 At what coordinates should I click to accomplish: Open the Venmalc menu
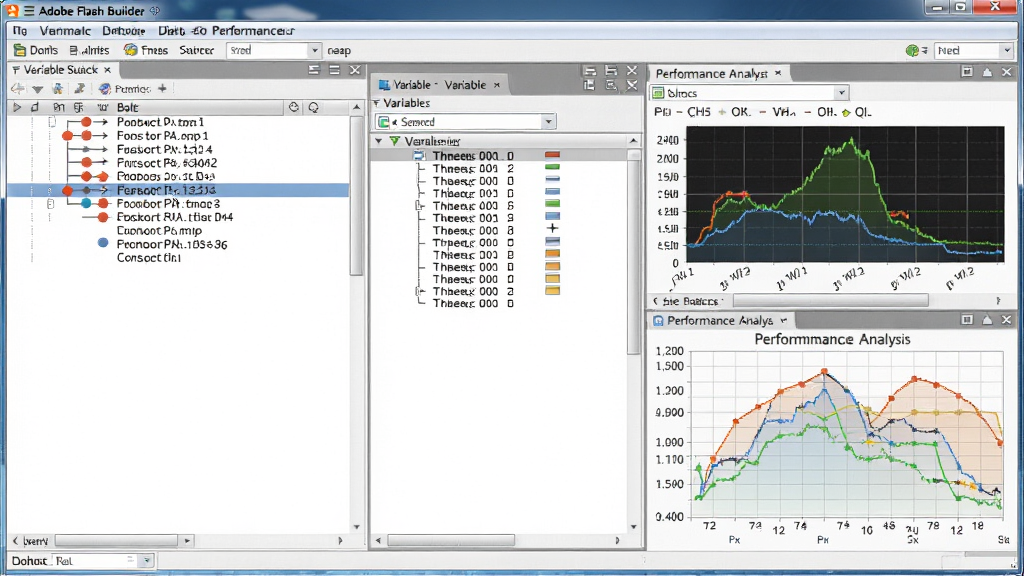(x=65, y=31)
